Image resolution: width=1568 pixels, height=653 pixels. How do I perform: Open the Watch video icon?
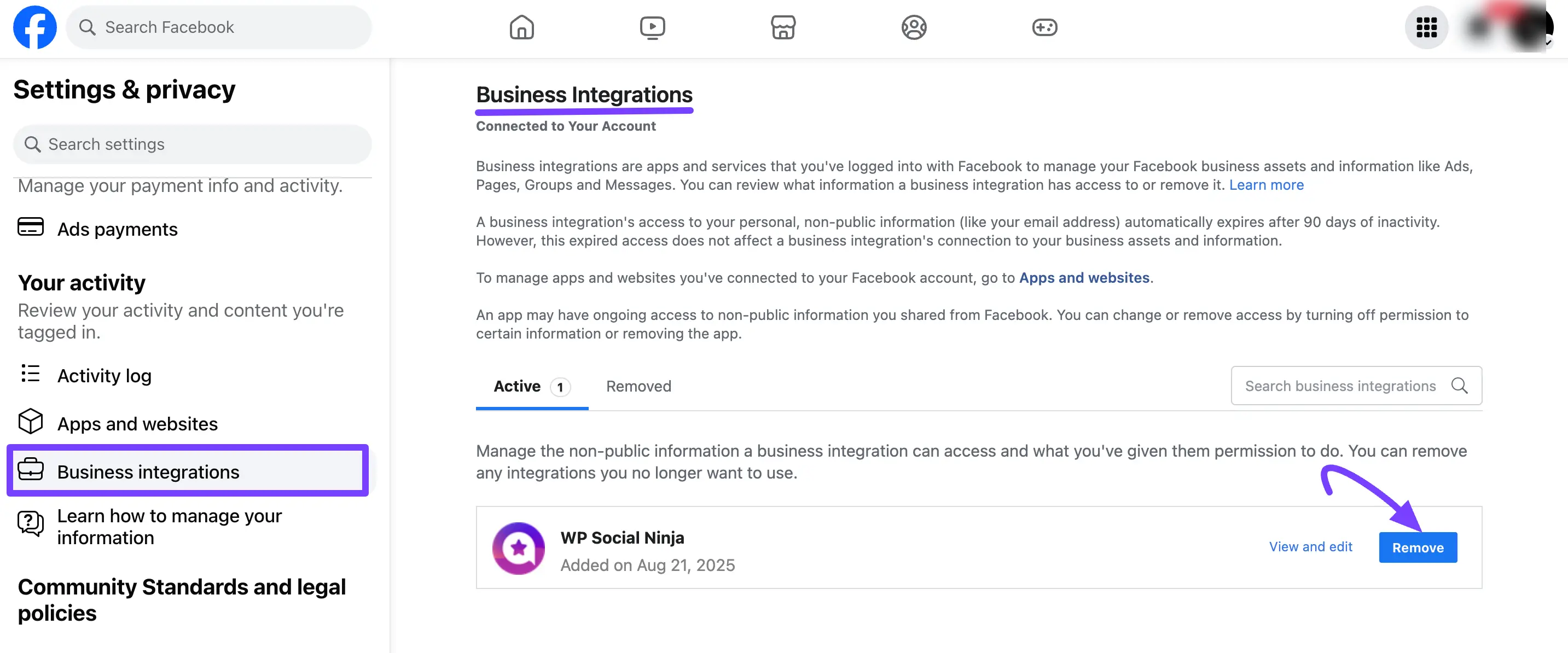653,27
